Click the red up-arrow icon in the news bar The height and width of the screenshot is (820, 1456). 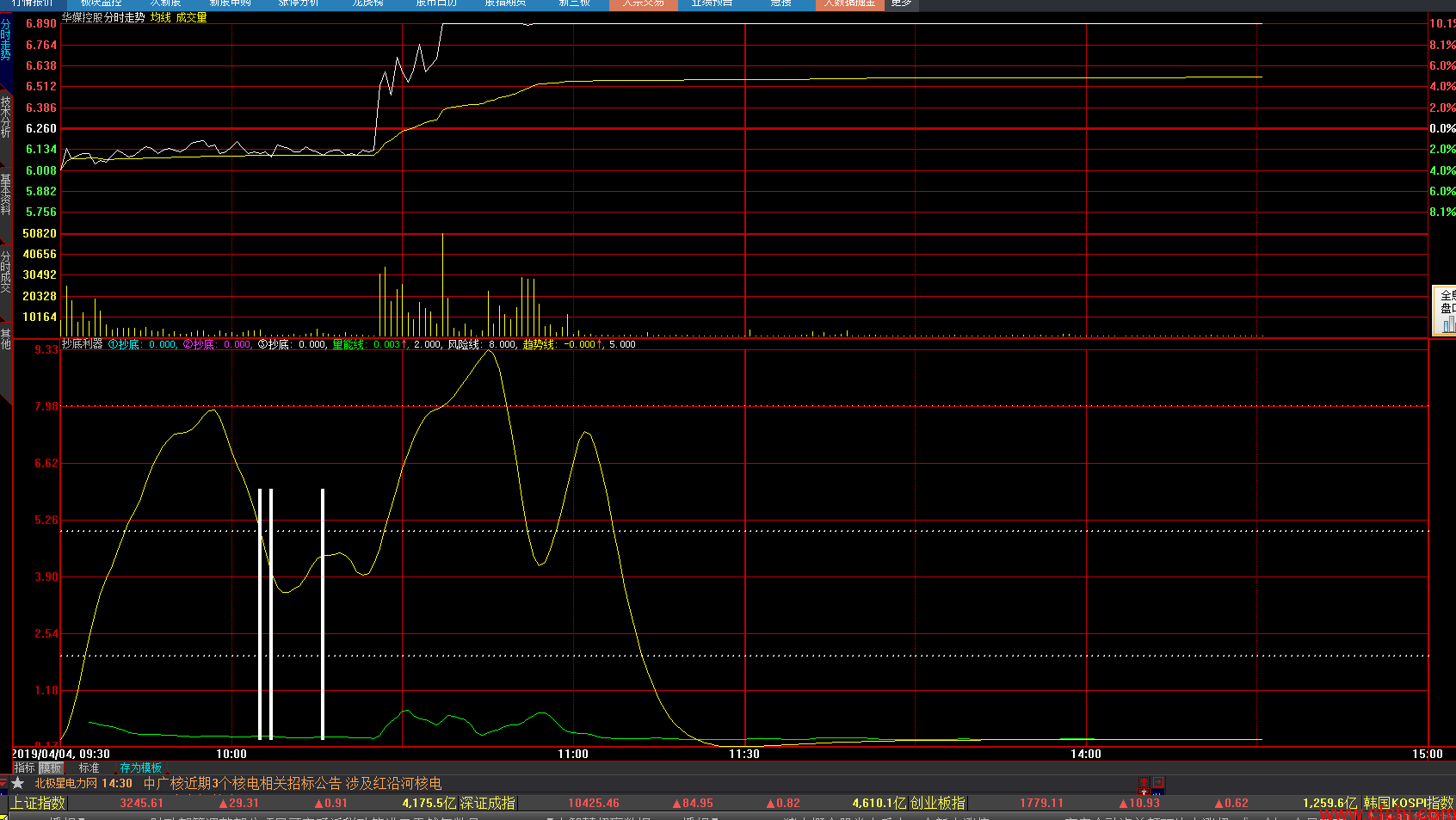point(1144,783)
